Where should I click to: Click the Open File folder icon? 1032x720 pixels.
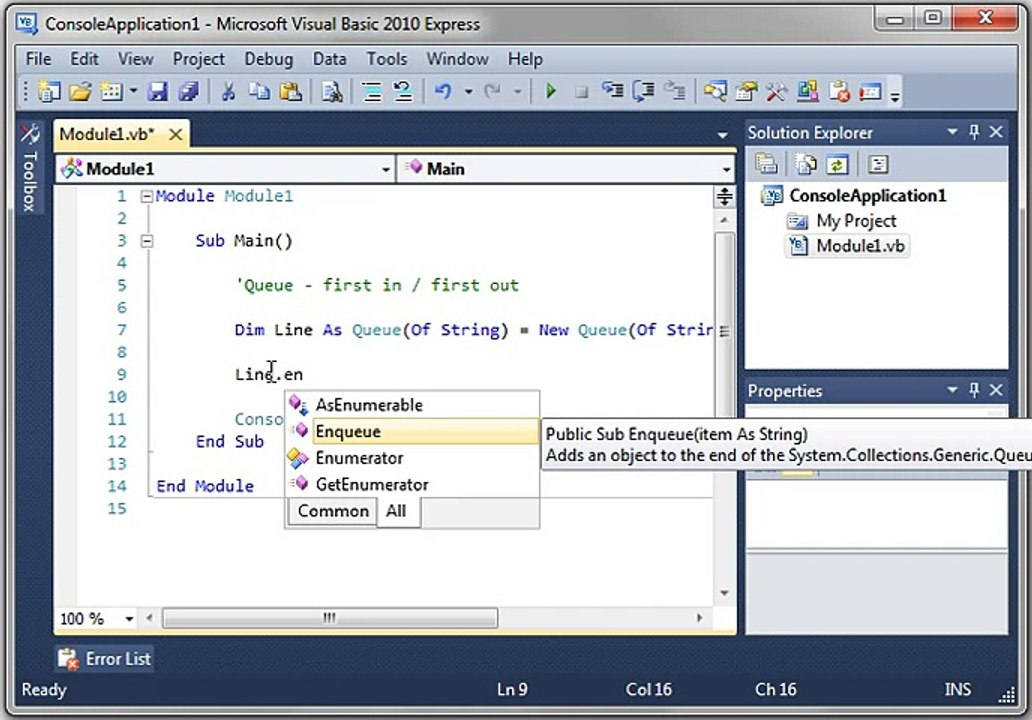point(80,91)
